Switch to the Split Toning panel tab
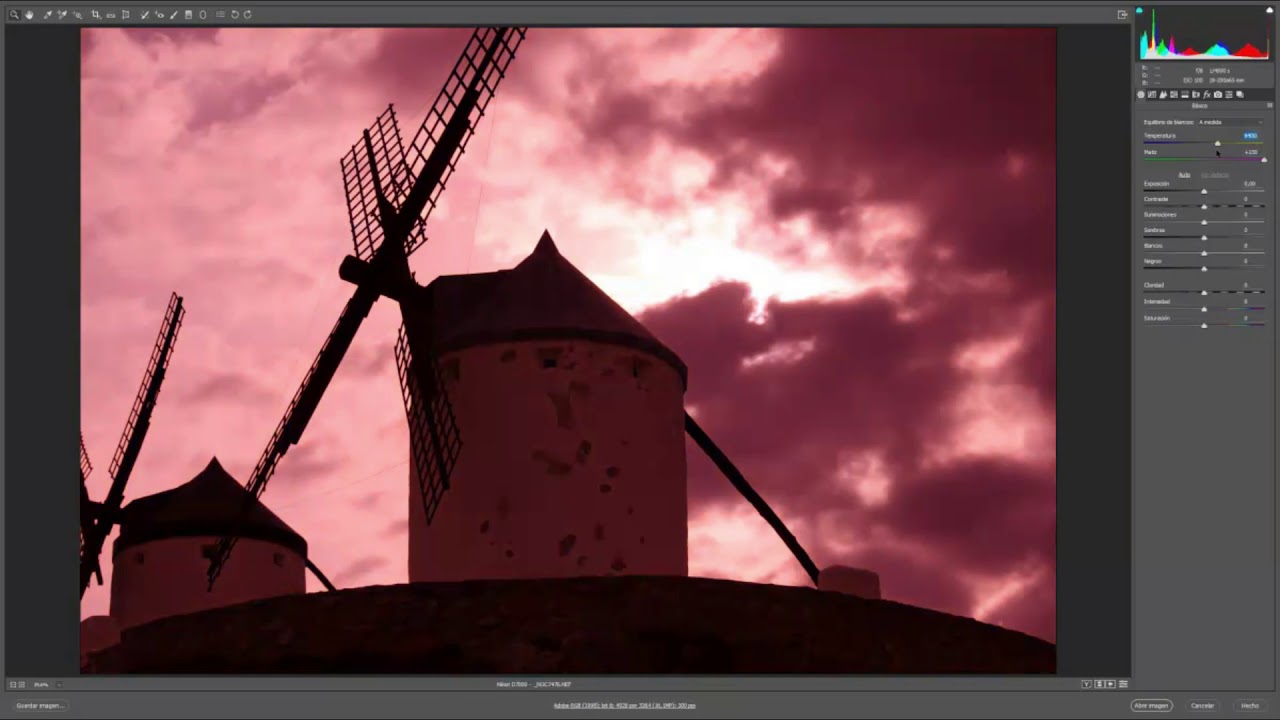 tap(1185, 95)
